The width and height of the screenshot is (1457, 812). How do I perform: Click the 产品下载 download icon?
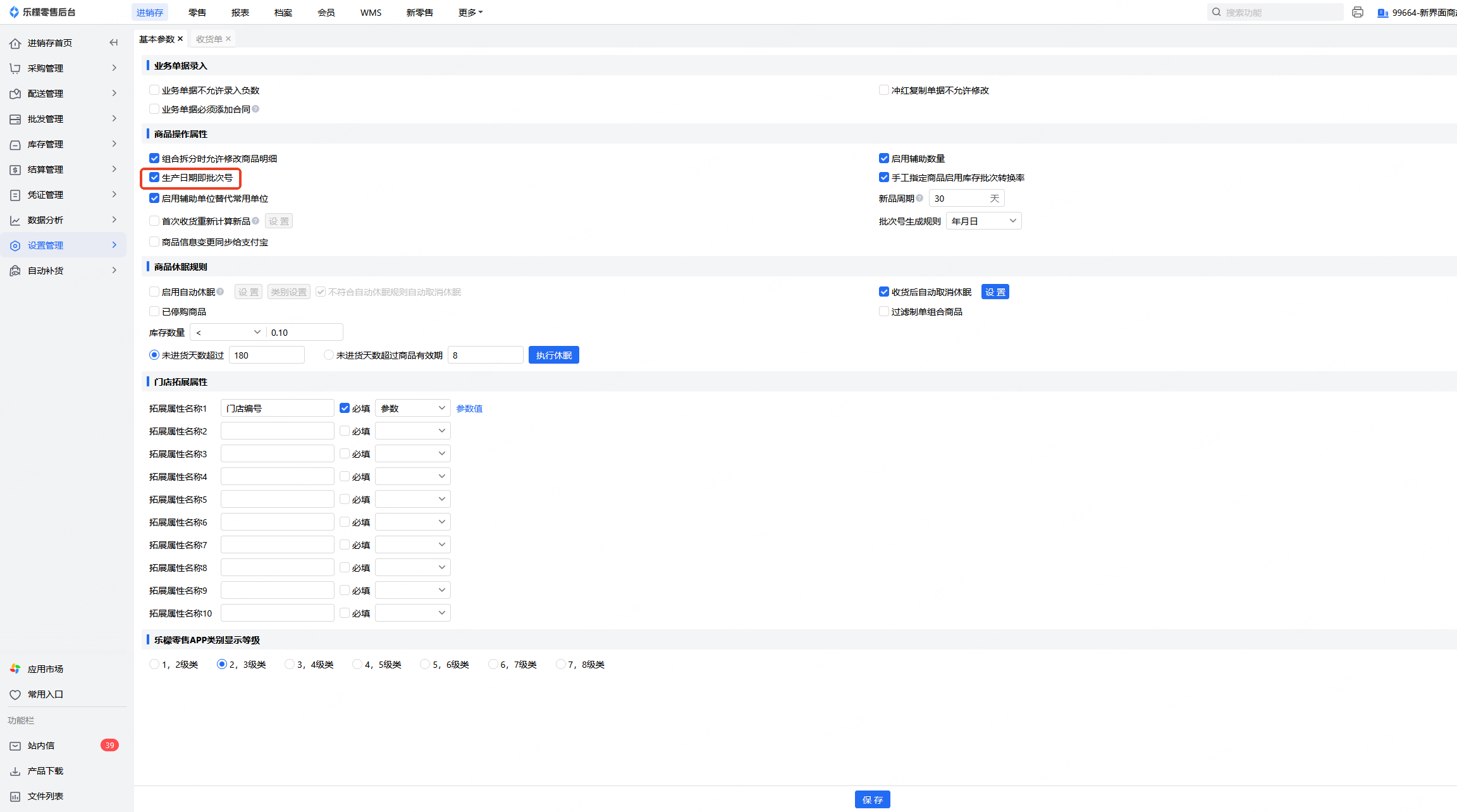pos(15,772)
